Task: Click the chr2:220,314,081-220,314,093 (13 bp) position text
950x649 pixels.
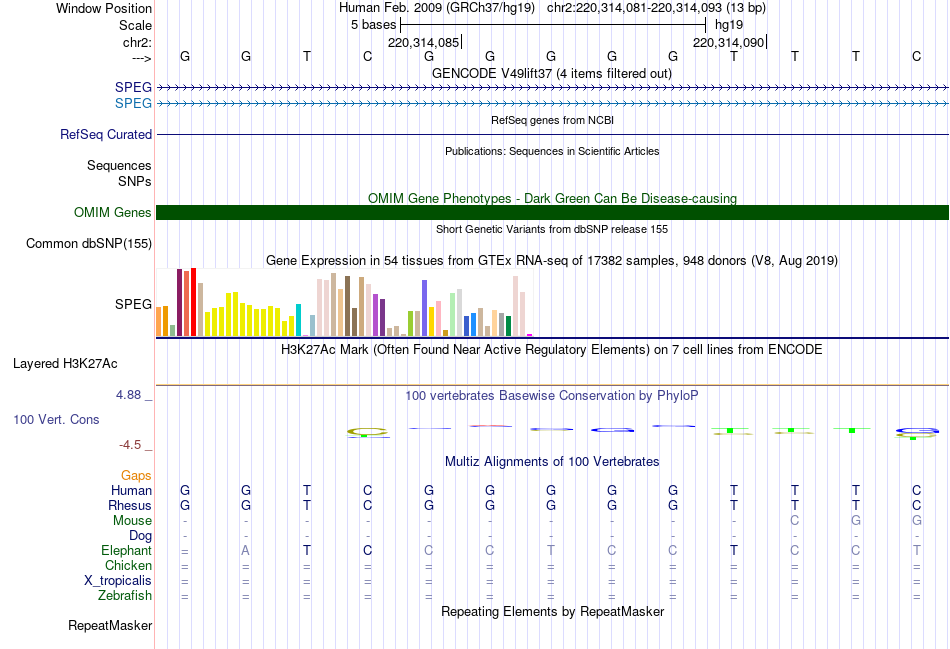Action: click(x=656, y=8)
